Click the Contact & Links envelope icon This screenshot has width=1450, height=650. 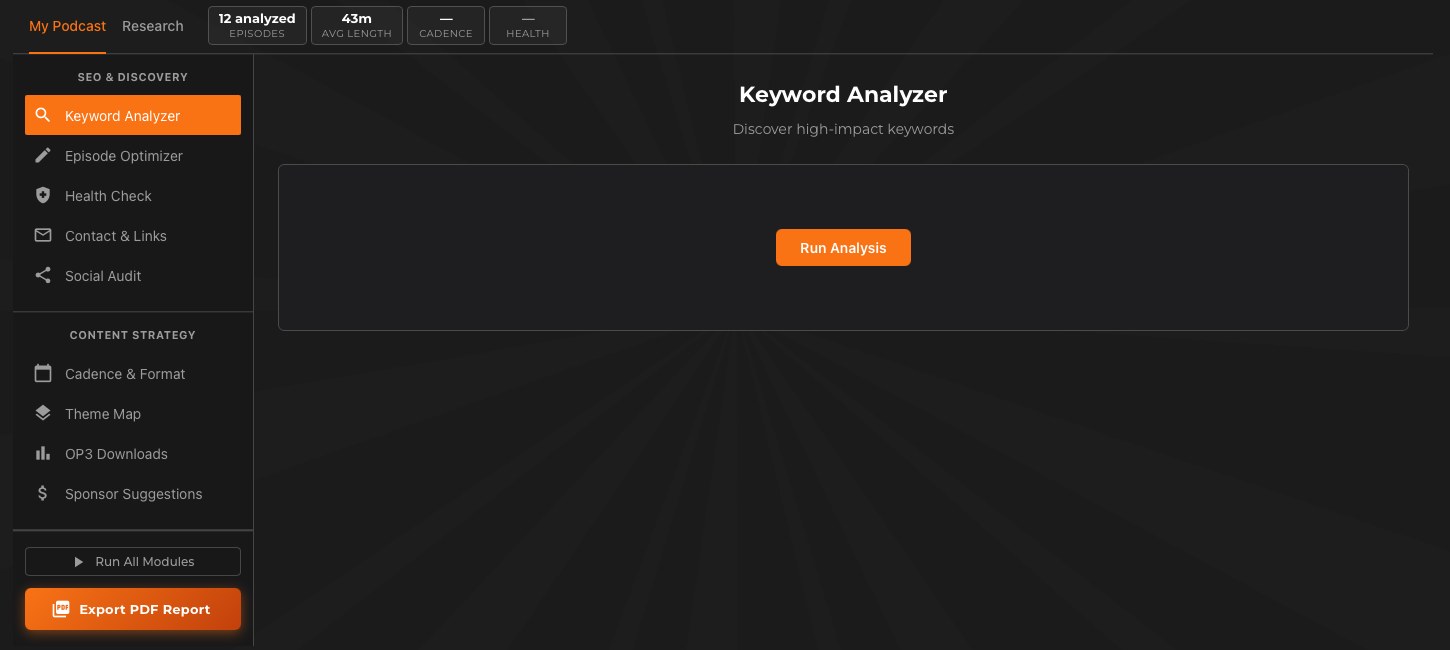(43, 235)
